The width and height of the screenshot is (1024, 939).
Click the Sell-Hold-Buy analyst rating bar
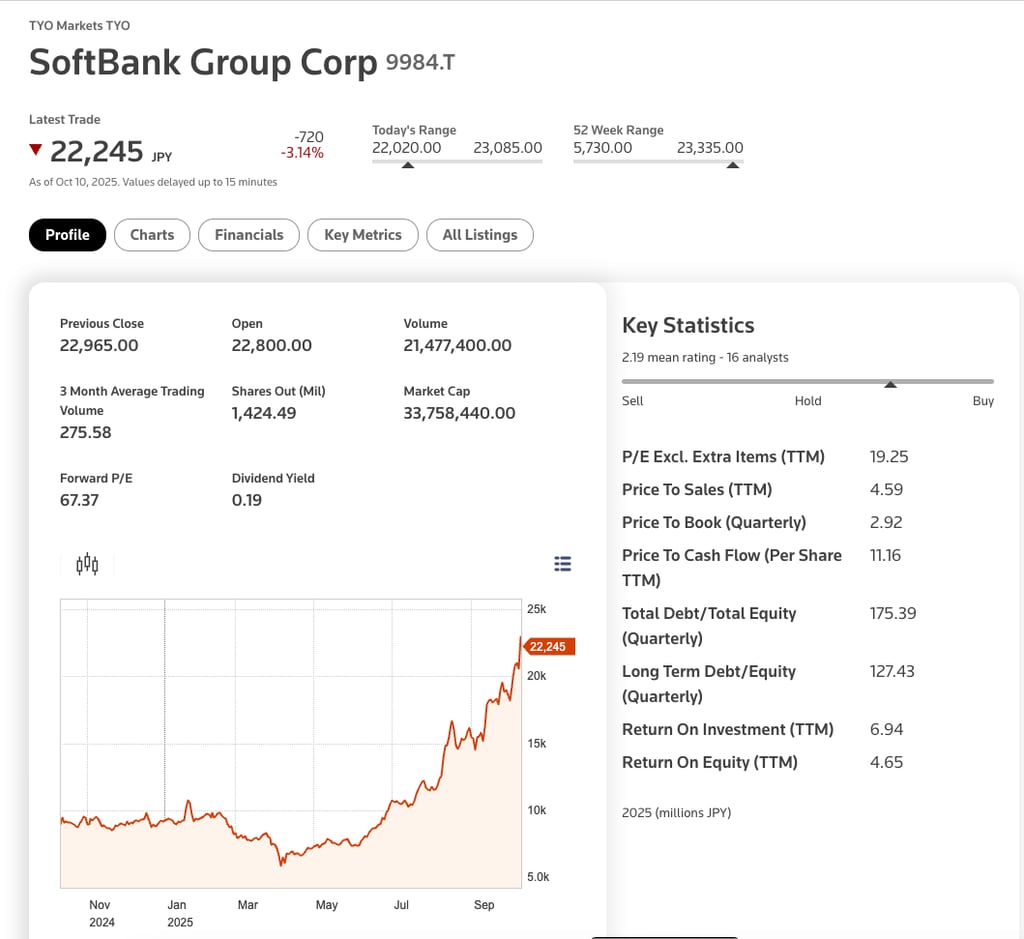[807, 381]
